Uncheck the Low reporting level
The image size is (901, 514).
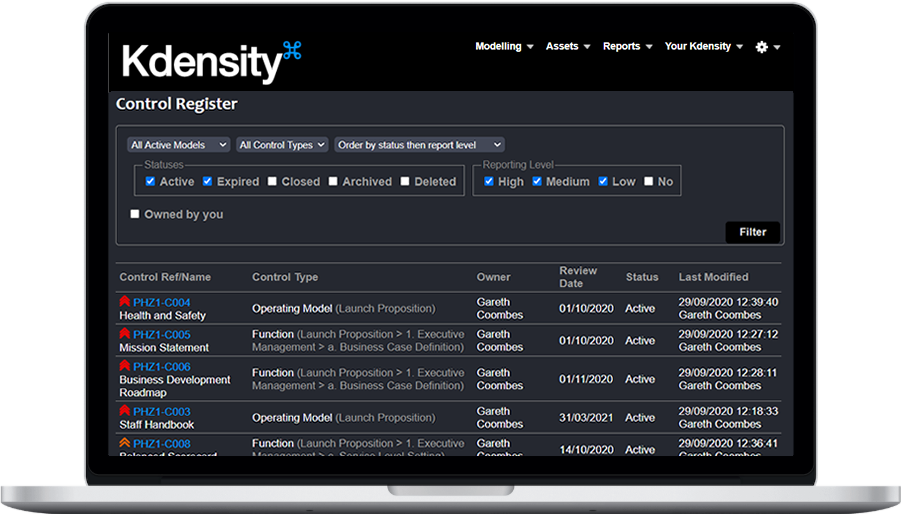[x=603, y=181]
